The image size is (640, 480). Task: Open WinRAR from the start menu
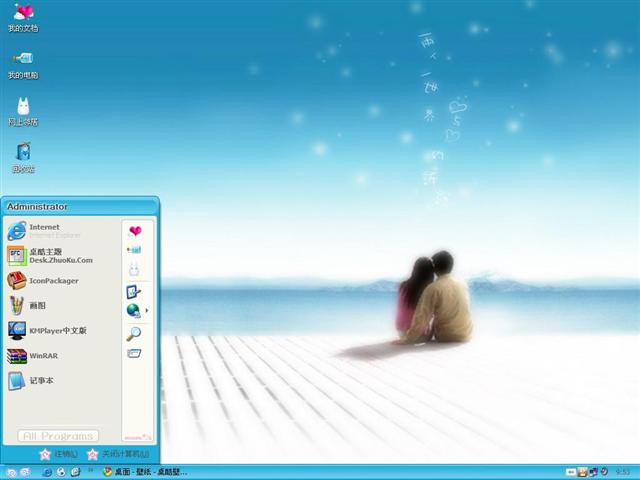[62, 356]
